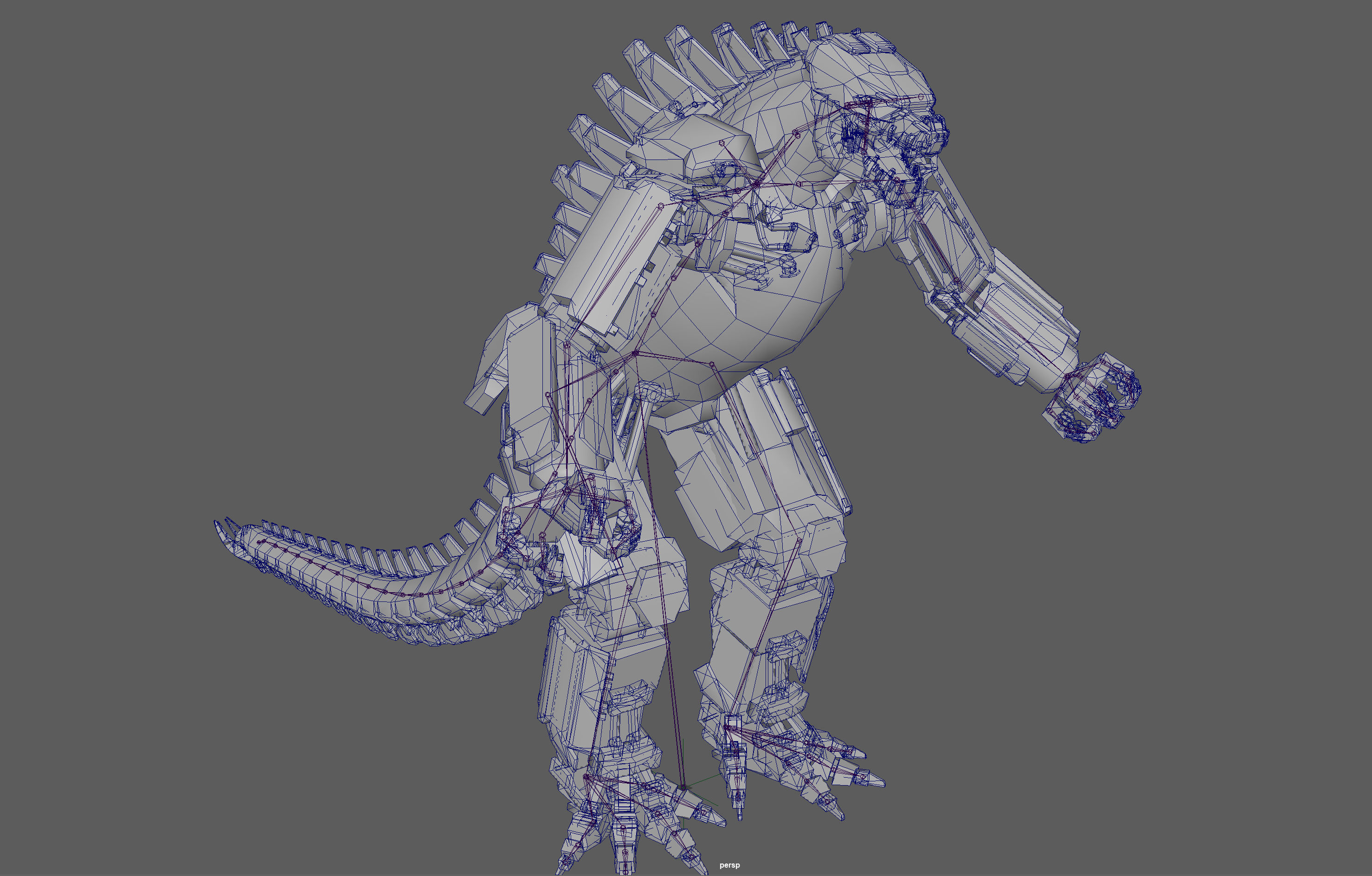1372x876 pixels.
Task: Select the robot's clenched fist mesh
Action: [1093, 397]
